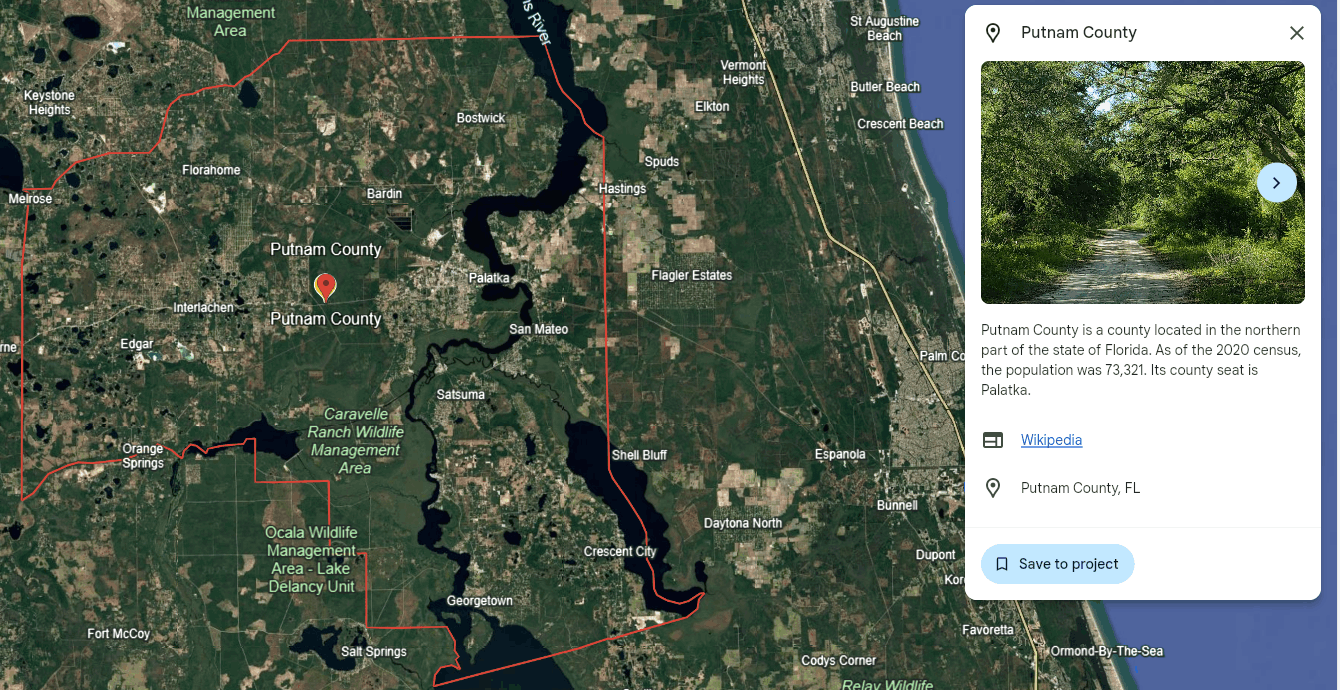The width and height of the screenshot is (1340, 690).
Task: Click the Georgetown map label
Action: (480, 600)
